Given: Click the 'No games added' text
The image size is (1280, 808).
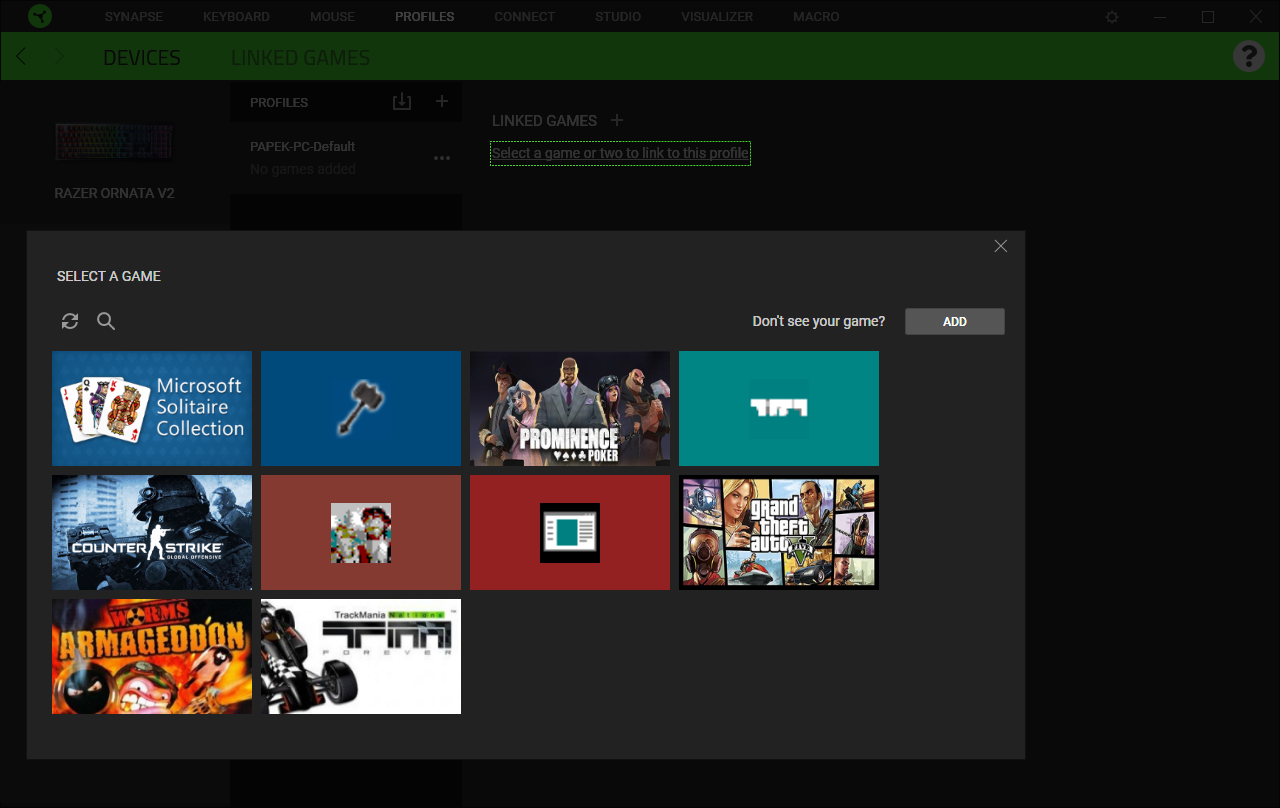Looking at the screenshot, I should pos(303,169).
